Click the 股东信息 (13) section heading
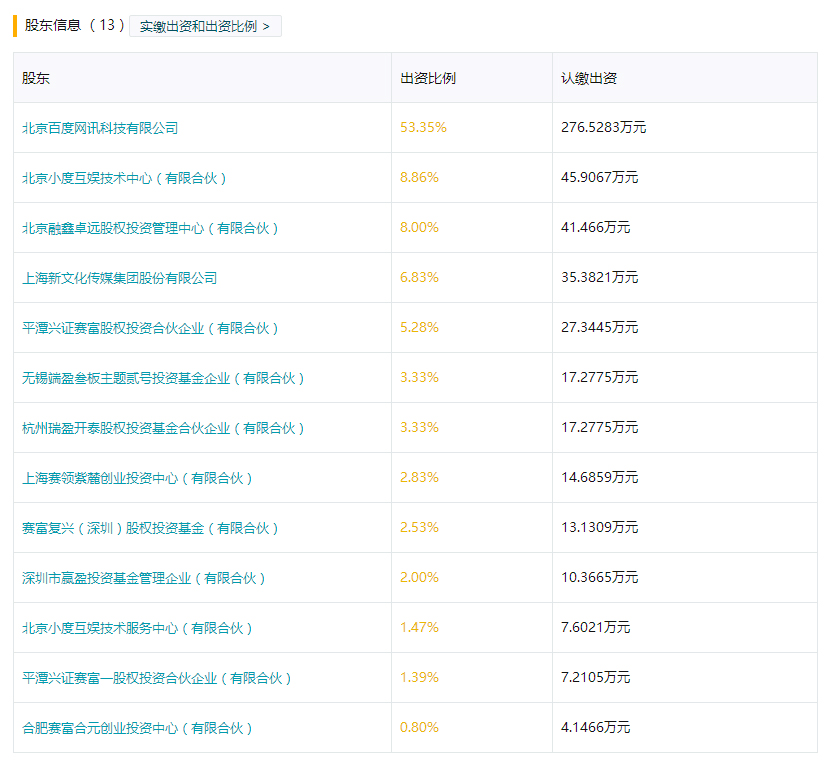This screenshot has height=767, width=832. [x=74, y=25]
